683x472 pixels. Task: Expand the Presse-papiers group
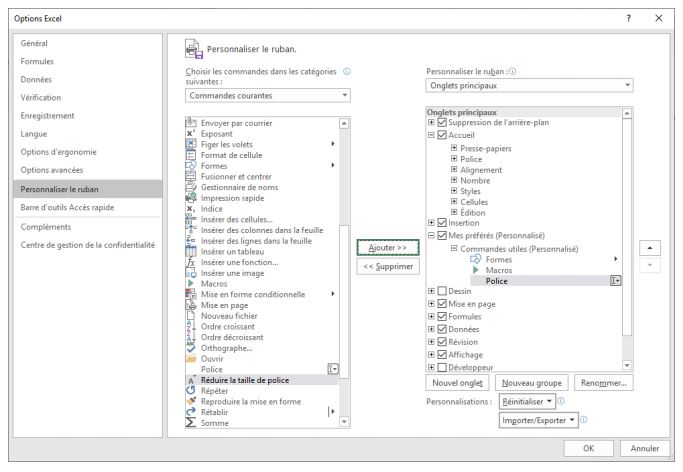click(x=455, y=148)
